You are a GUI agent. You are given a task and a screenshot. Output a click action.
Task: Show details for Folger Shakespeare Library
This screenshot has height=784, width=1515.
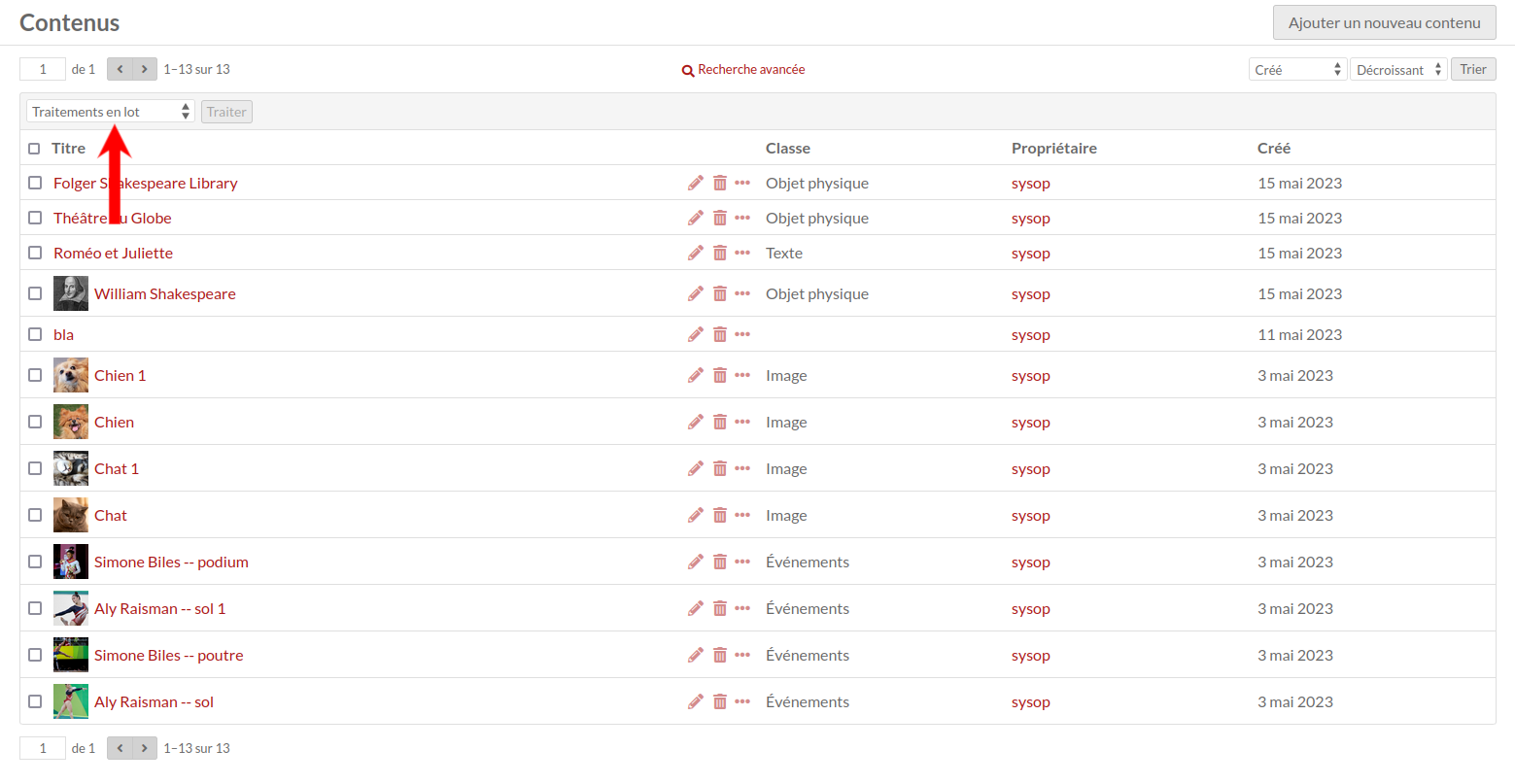tap(742, 183)
